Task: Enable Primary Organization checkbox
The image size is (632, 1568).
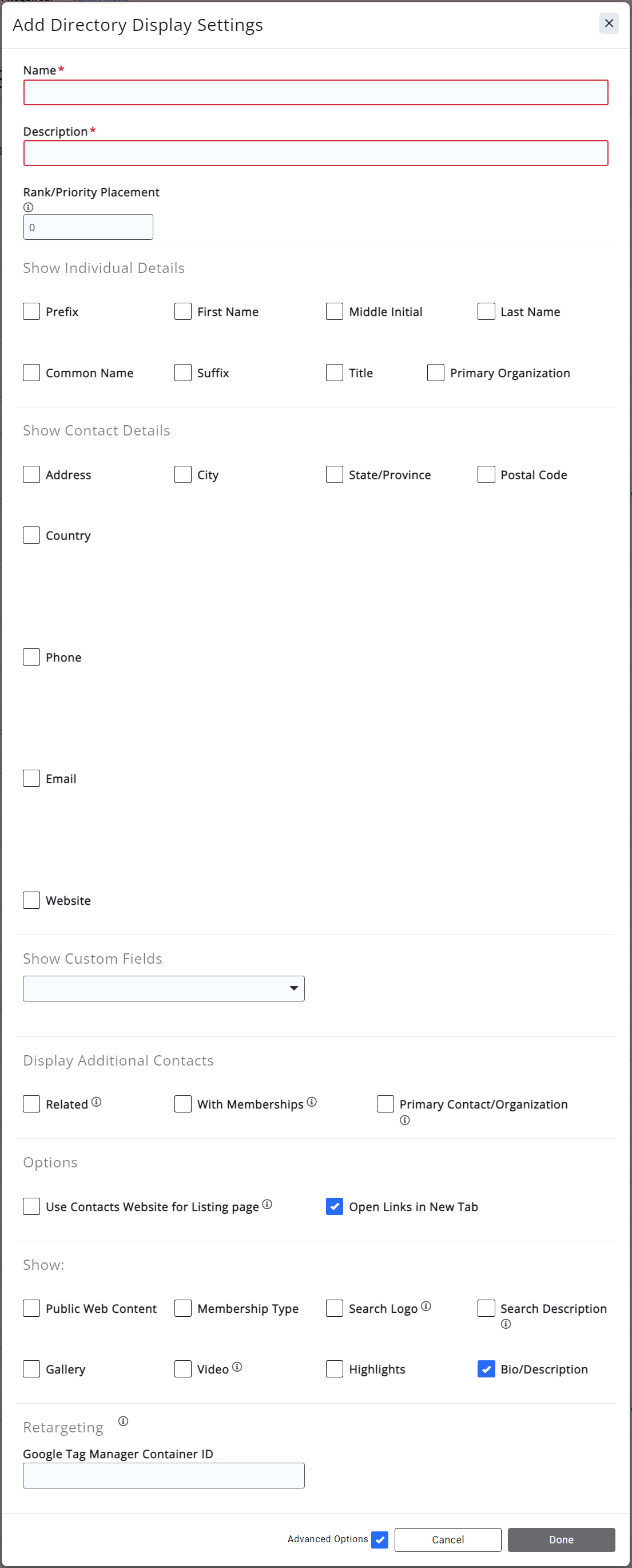Action: point(435,373)
